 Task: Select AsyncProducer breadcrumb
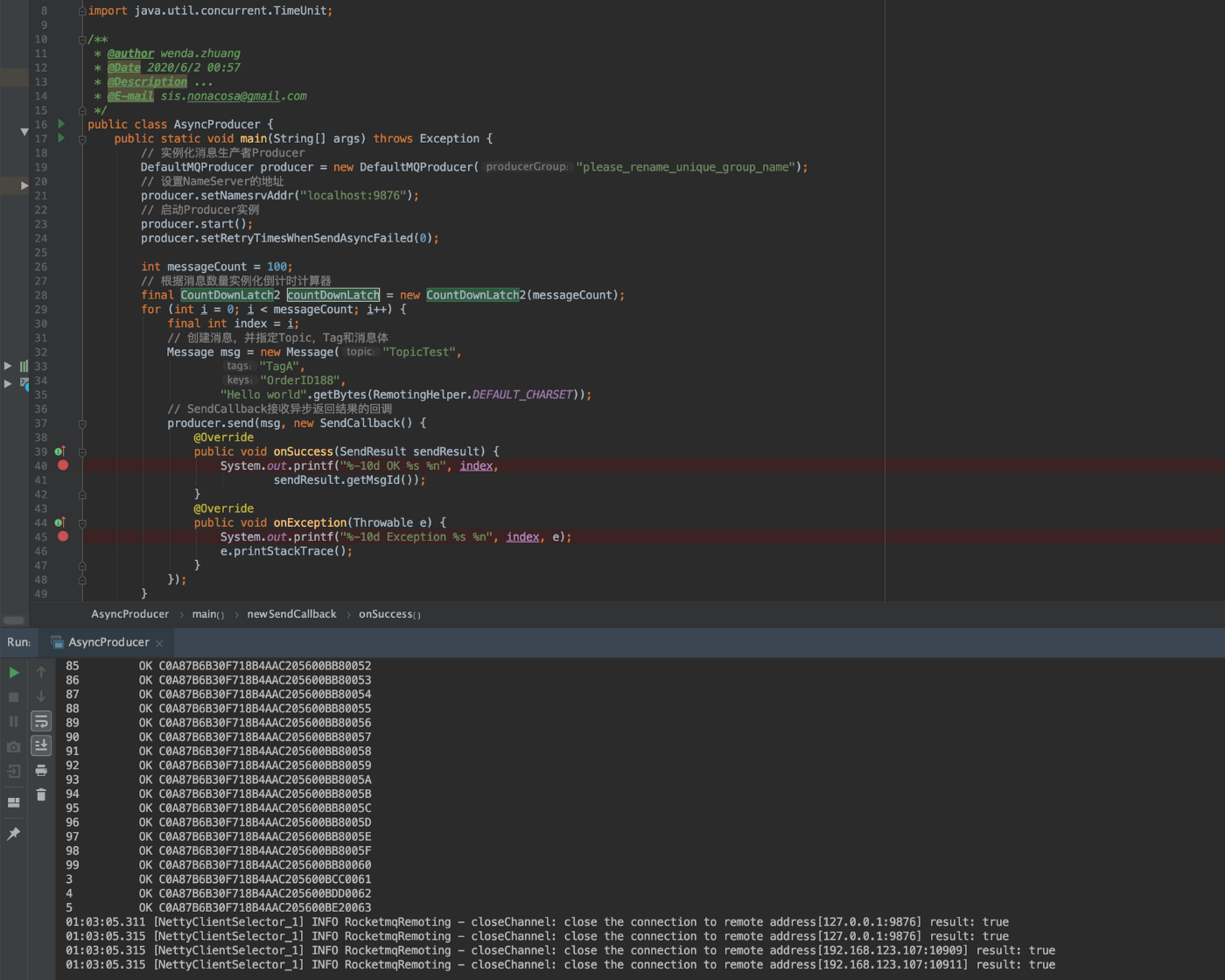(x=129, y=614)
